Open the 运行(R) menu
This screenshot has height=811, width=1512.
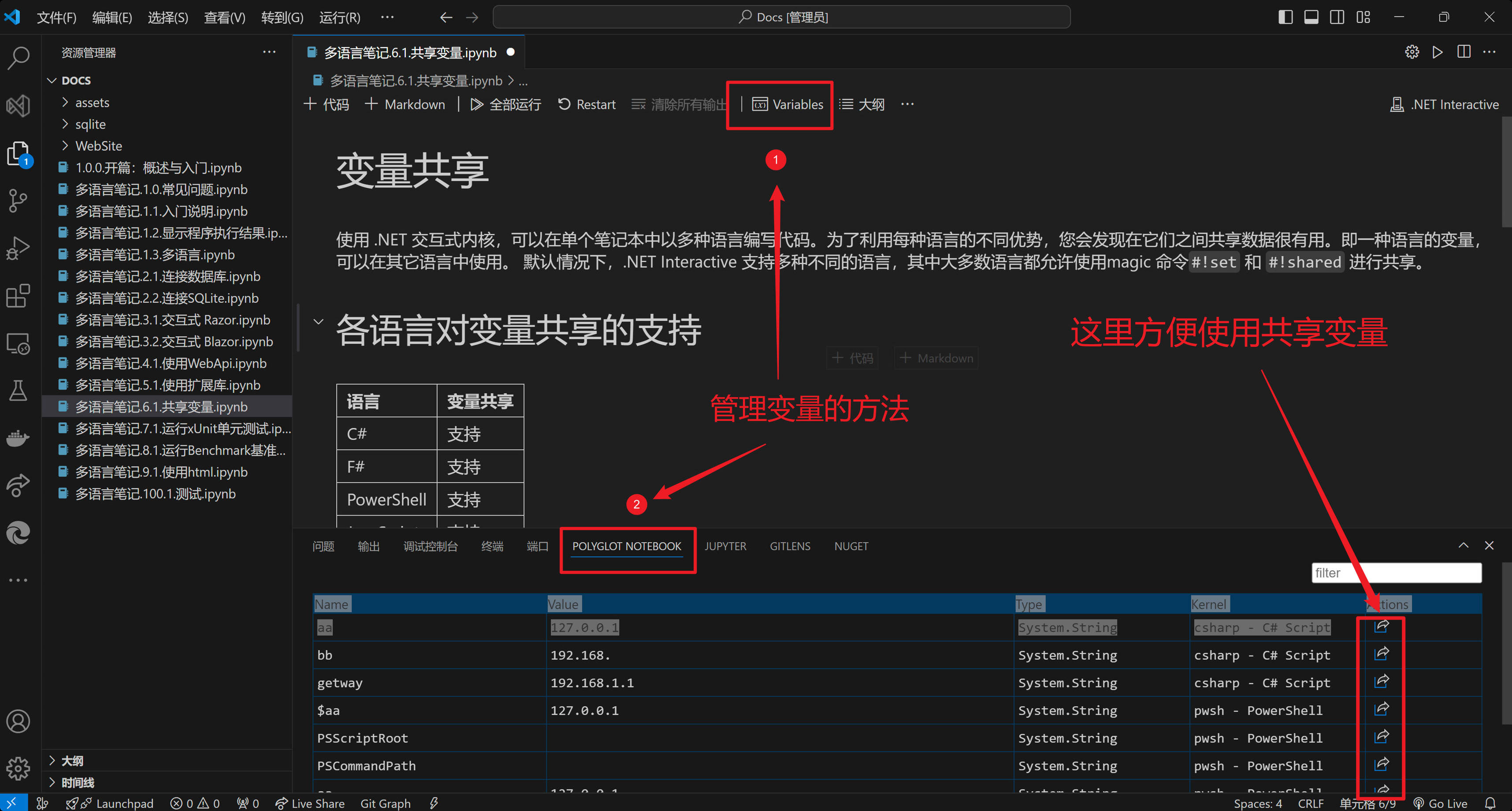click(339, 18)
